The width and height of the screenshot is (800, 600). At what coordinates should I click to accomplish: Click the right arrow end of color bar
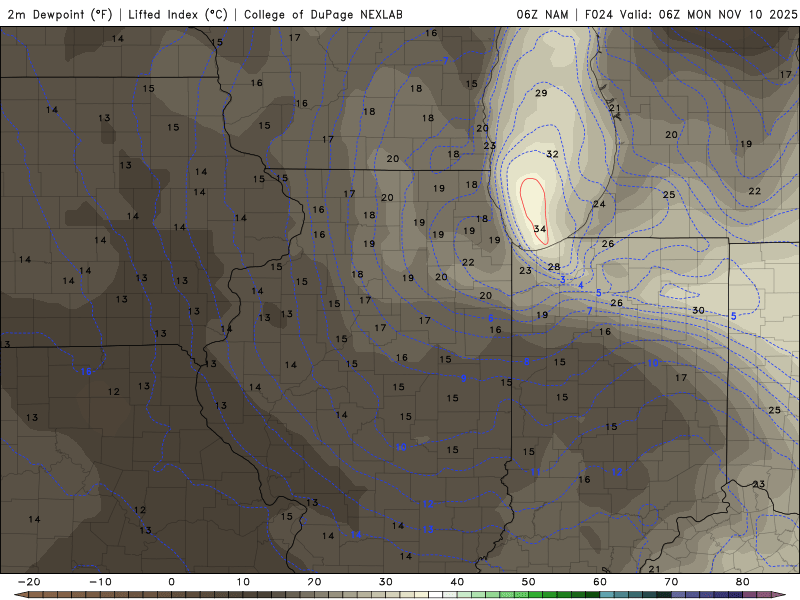click(x=778, y=594)
